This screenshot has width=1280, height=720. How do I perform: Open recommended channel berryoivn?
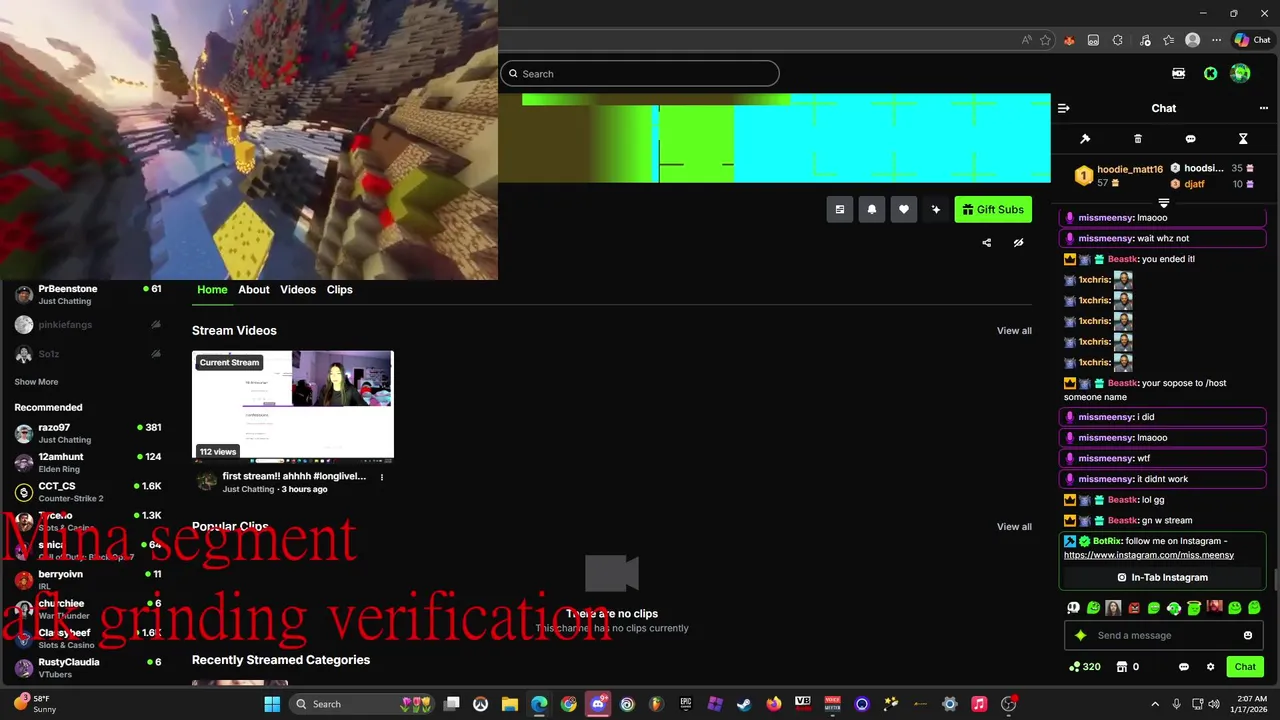point(88,580)
